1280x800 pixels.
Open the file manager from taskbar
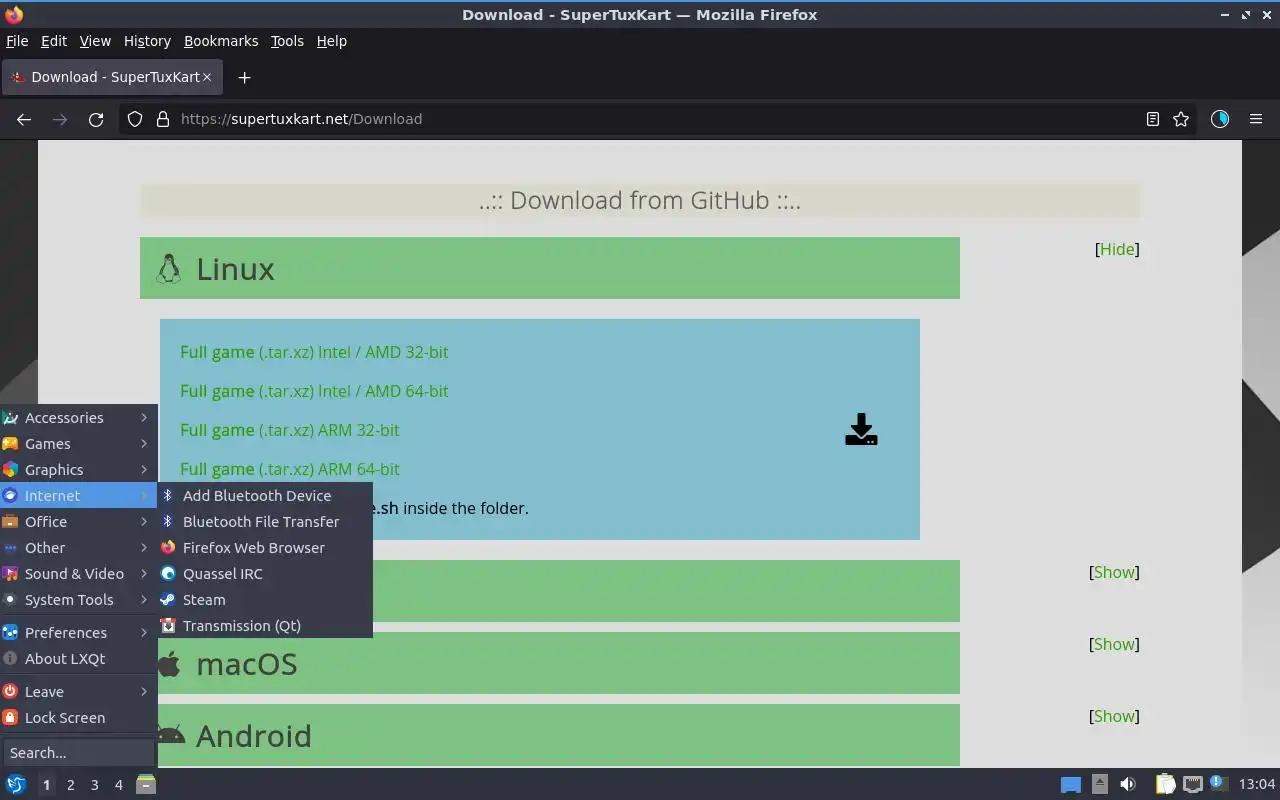tap(146, 784)
